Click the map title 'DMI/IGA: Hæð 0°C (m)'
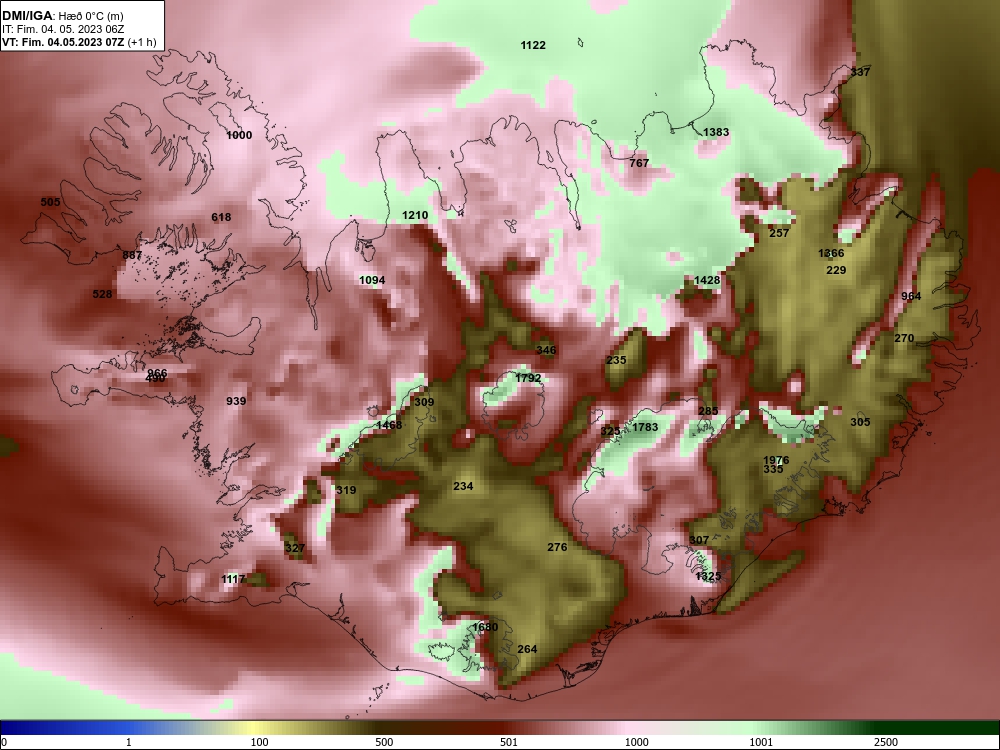The width and height of the screenshot is (1000, 750). (x=61, y=15)
